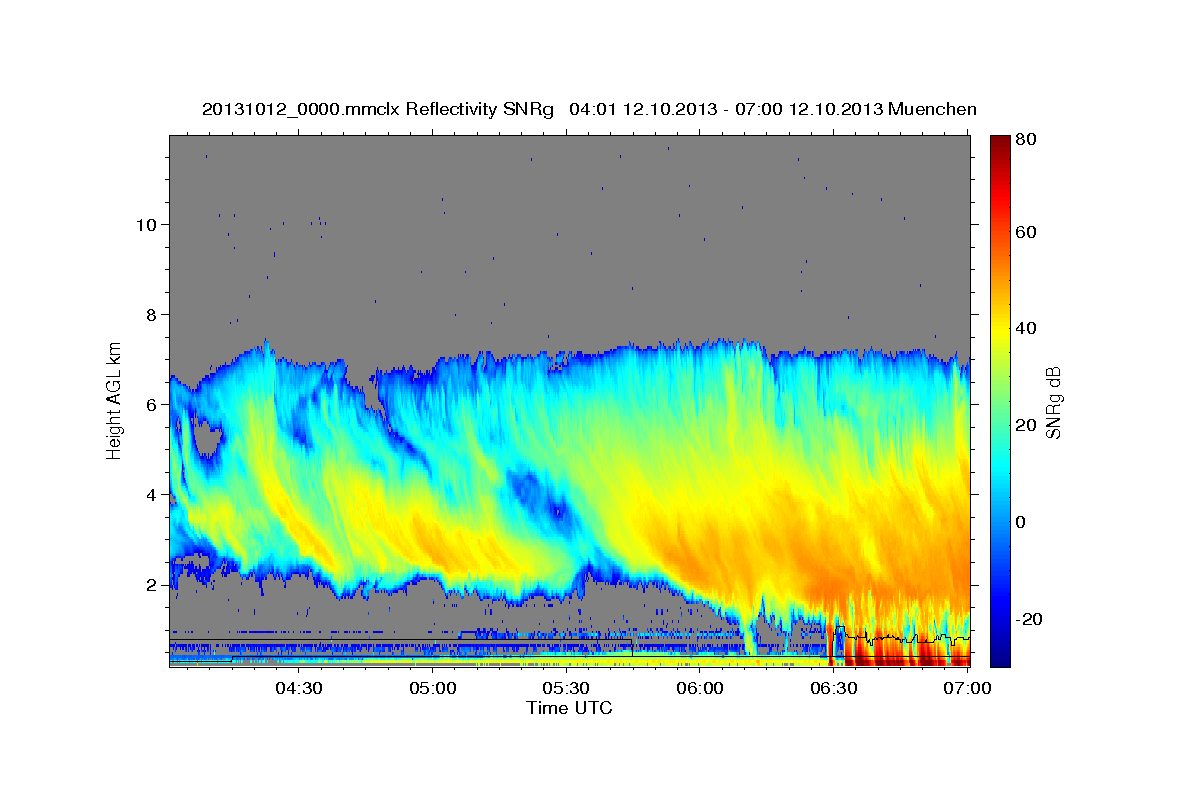The height and width of the screenshot is (800, 1200).
Task: Click the colorbar value 20
Action: click(x=1027, y=425)
